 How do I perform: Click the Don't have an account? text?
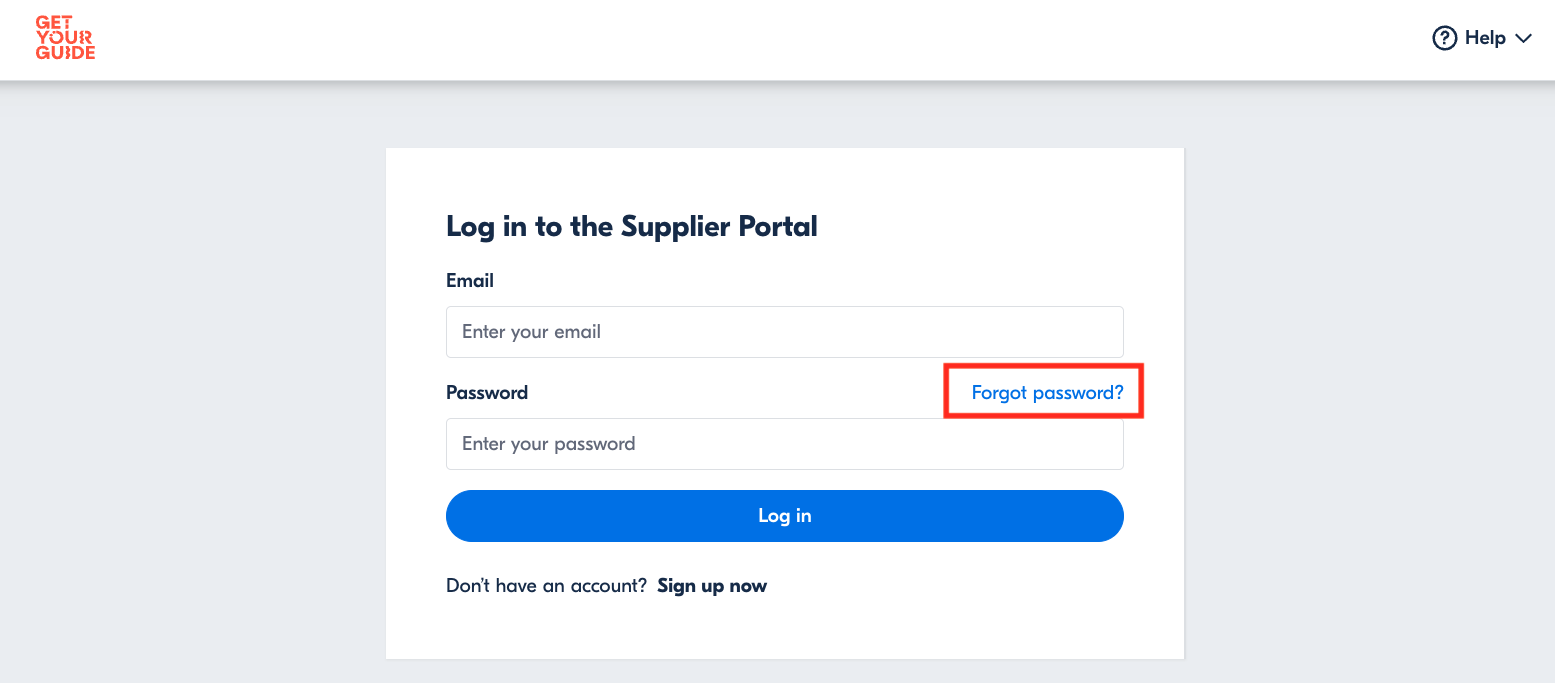(x=546, y=586)
